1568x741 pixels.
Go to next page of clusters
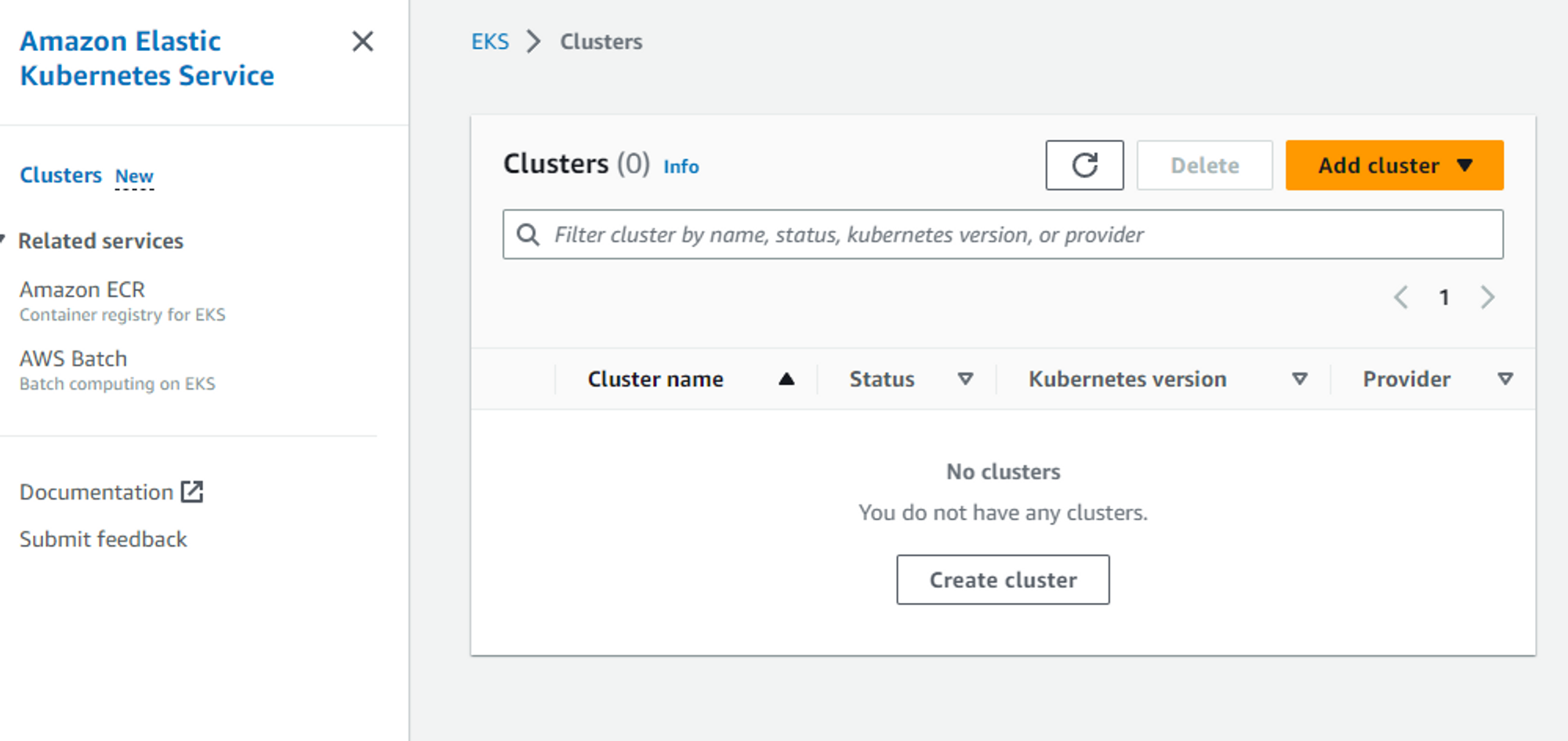click(x=1487, y=297)
